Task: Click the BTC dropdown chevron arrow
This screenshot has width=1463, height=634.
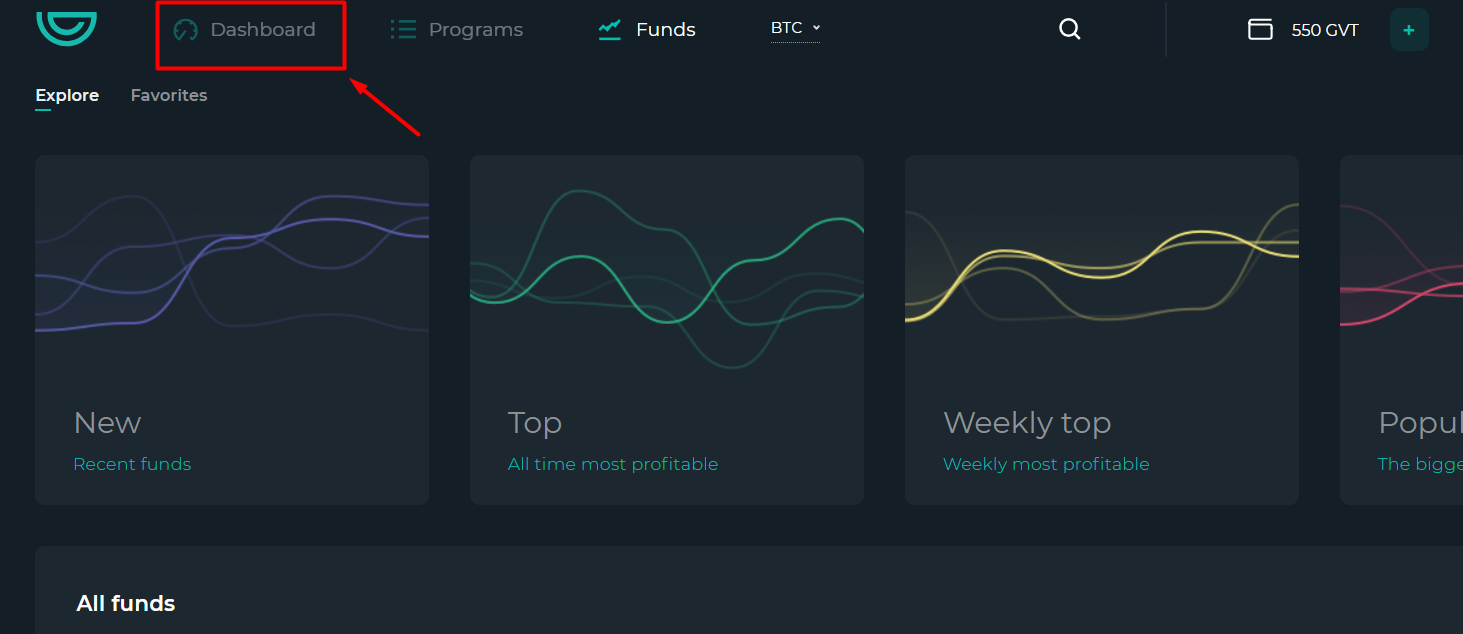Action: click(816, 28)
